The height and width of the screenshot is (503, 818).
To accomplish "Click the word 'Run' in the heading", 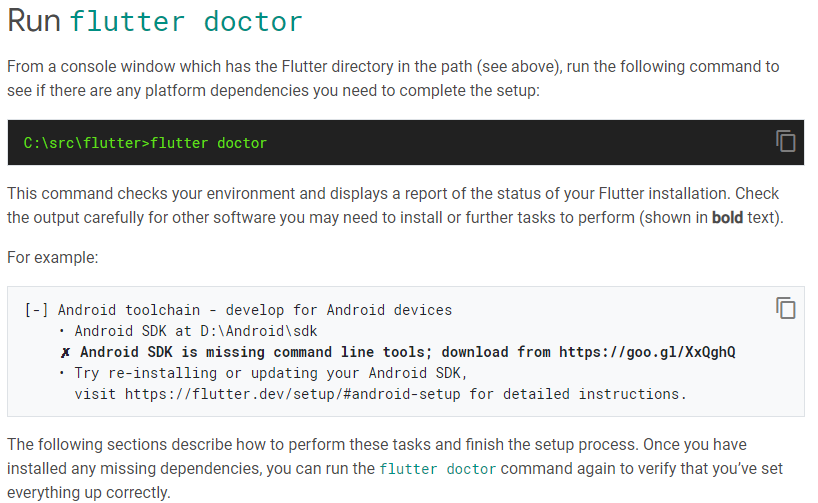I will pos(34,21).
